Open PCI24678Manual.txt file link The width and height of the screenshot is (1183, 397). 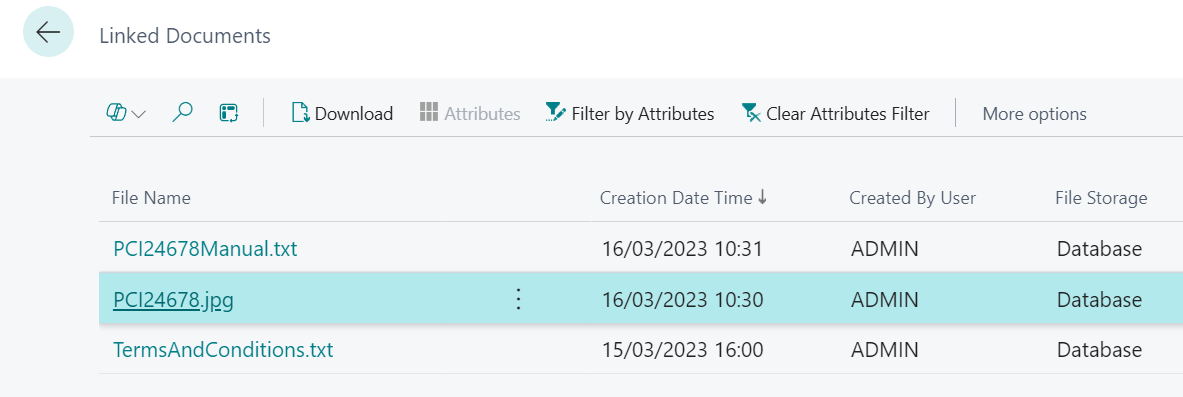click(205, 248)
